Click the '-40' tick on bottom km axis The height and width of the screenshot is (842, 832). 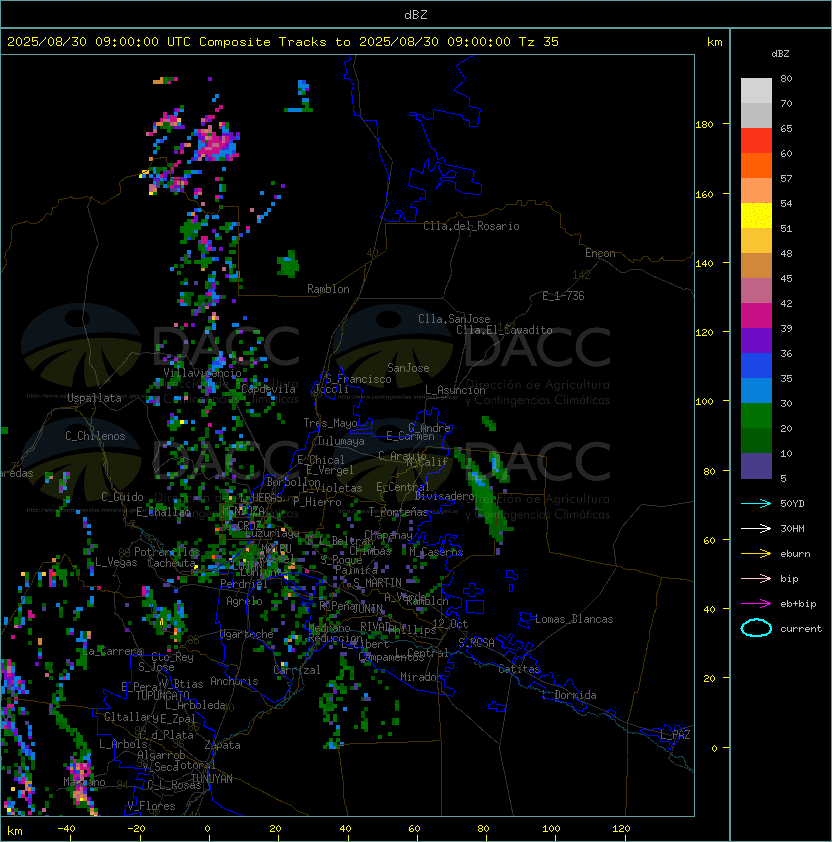point(66,829)
